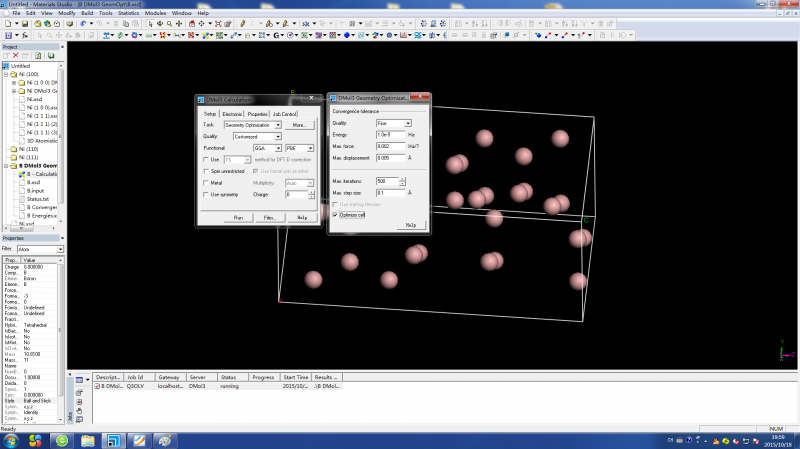The image size is (800, 449).
Task: Click the Max. step size input field
Action: 390,193
